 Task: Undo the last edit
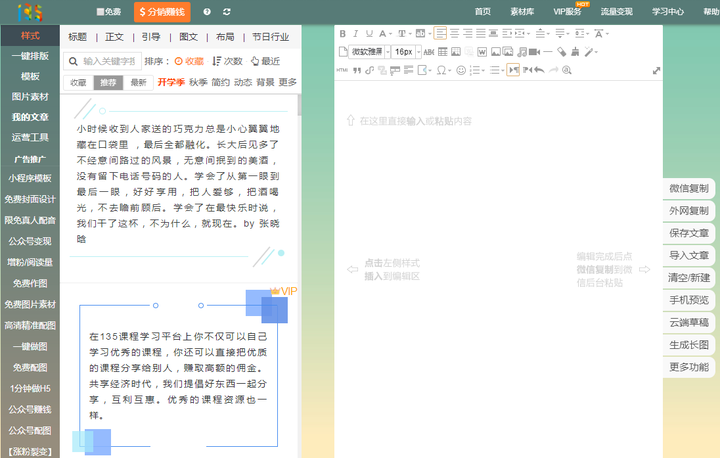tap(540, 70)
